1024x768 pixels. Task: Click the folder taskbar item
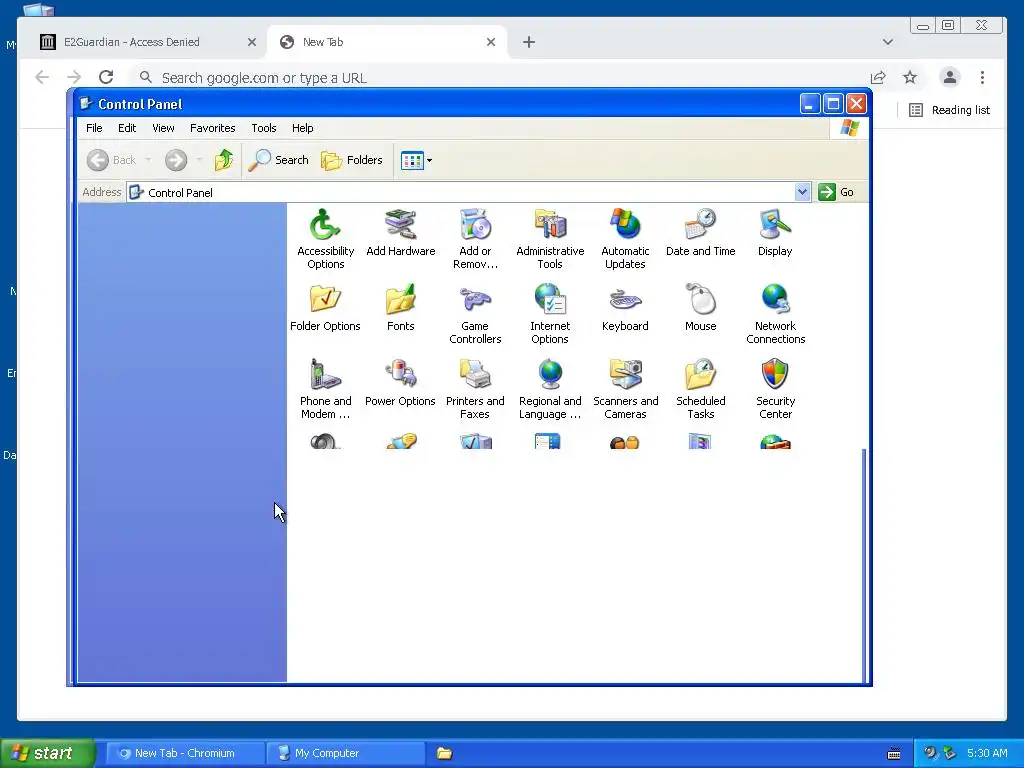coord(445,753)
